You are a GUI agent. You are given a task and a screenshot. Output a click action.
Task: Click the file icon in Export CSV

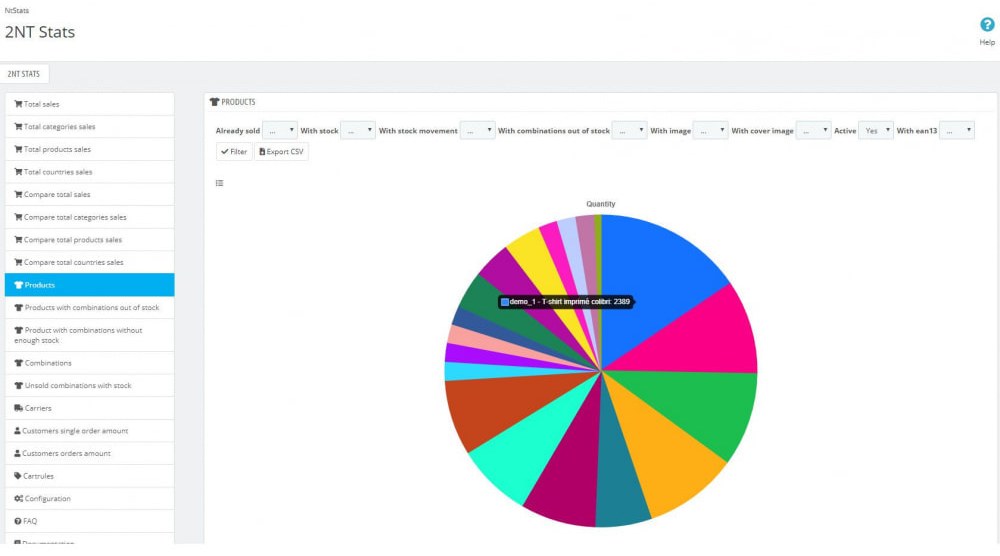point(262,152)
